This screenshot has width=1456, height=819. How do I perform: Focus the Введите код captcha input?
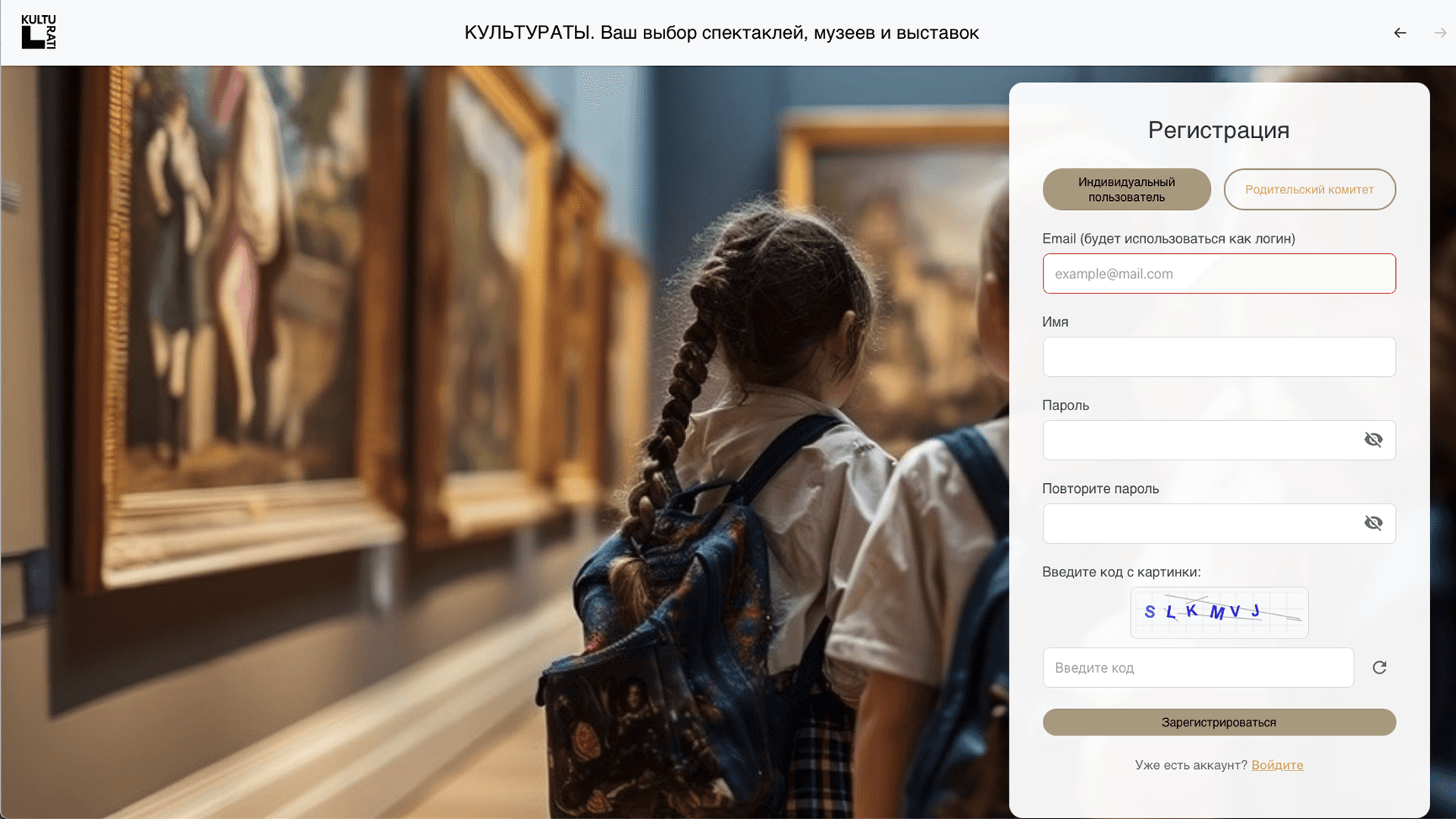[1198, 668]
